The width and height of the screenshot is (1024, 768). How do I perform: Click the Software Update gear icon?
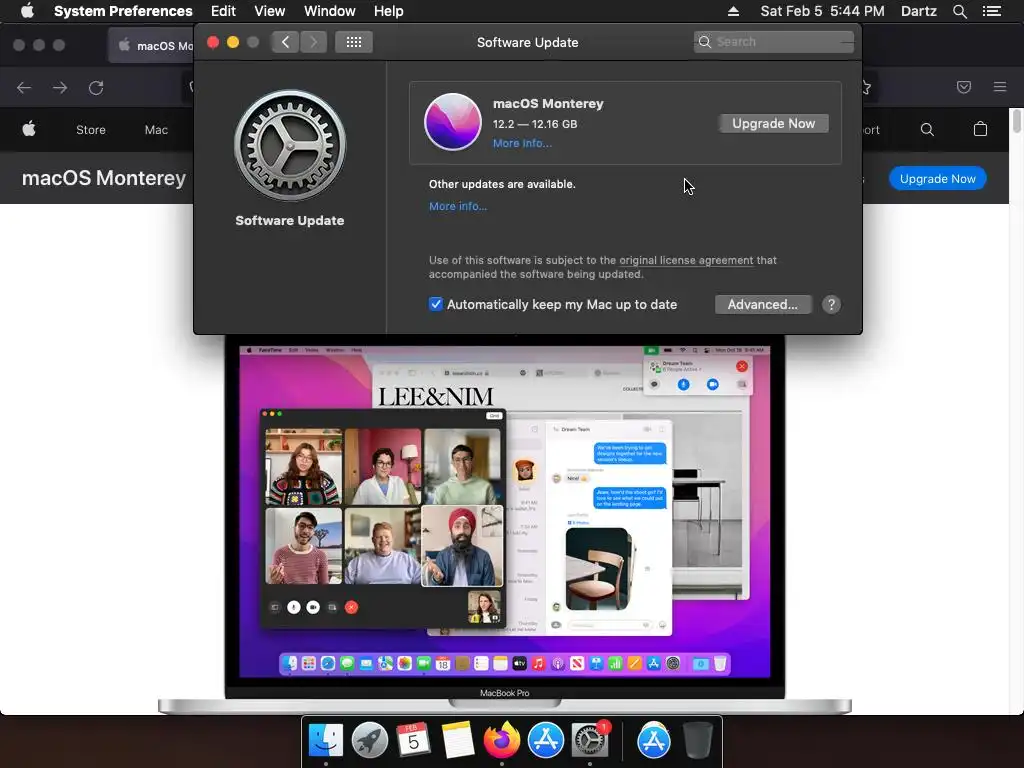coord(290,146)
